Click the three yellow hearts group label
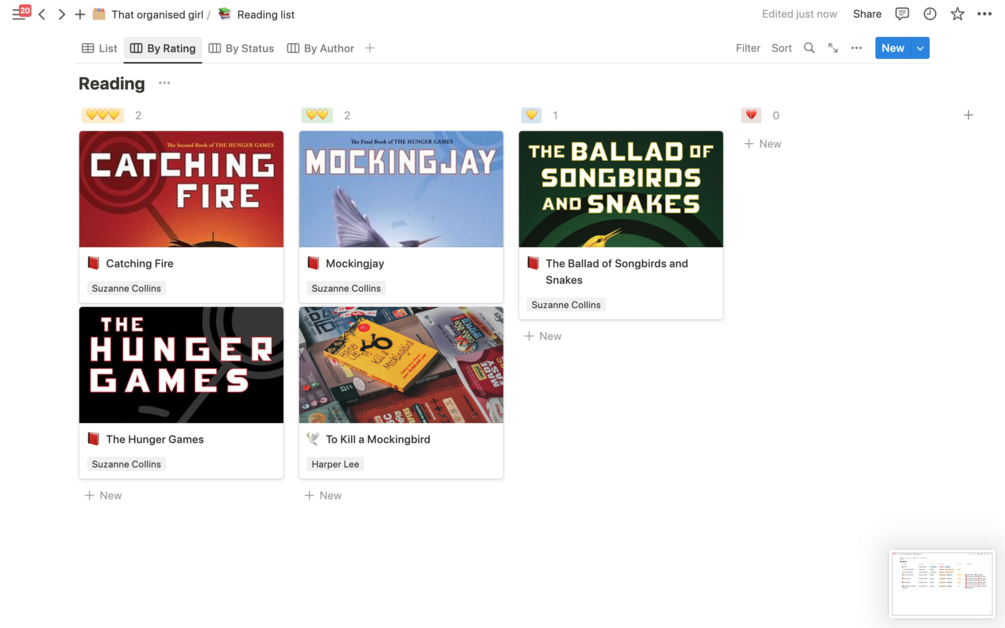The width and height of the screenshot is (1005, 628). coord(103,115)
